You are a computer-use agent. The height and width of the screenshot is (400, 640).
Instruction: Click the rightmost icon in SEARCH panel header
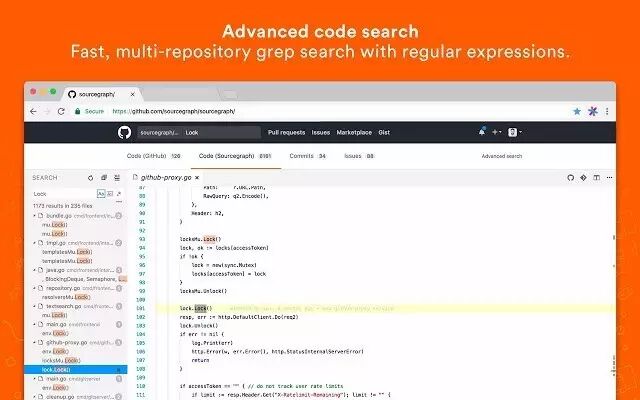pos(117,178)
